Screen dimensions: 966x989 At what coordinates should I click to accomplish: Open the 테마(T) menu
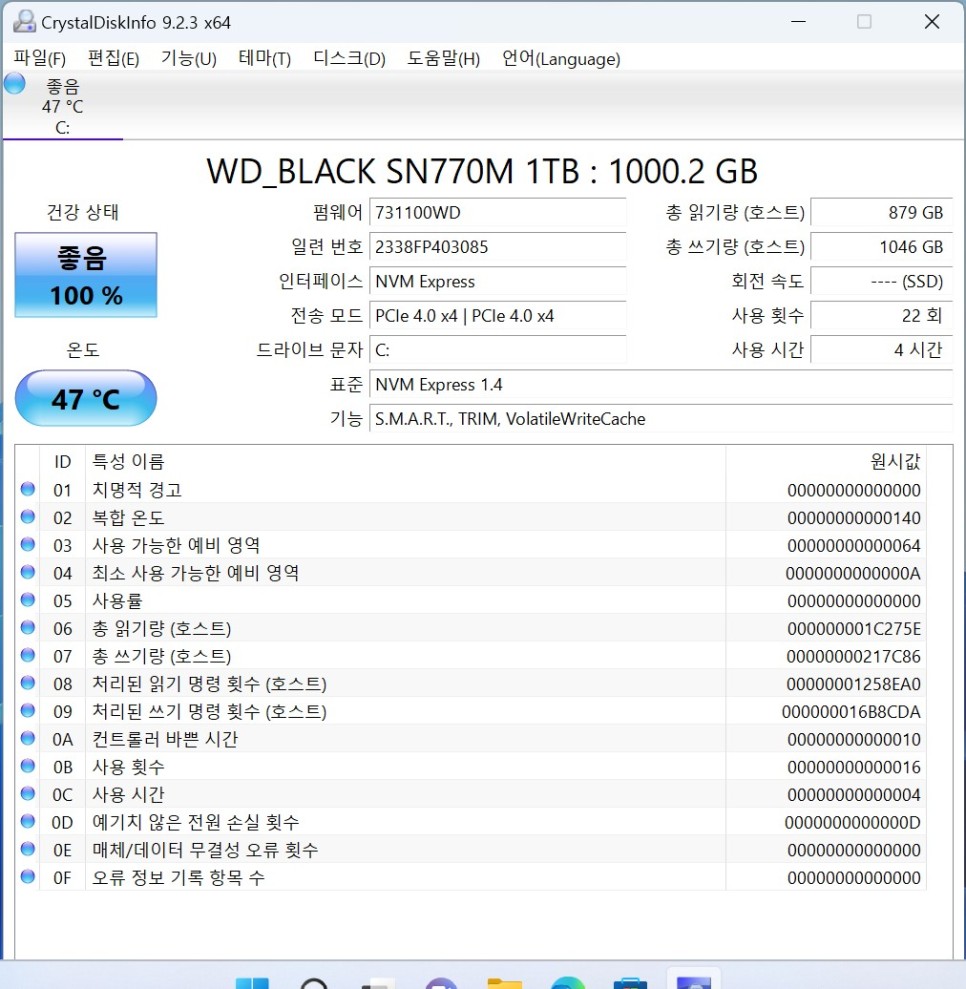click(264, 59)
